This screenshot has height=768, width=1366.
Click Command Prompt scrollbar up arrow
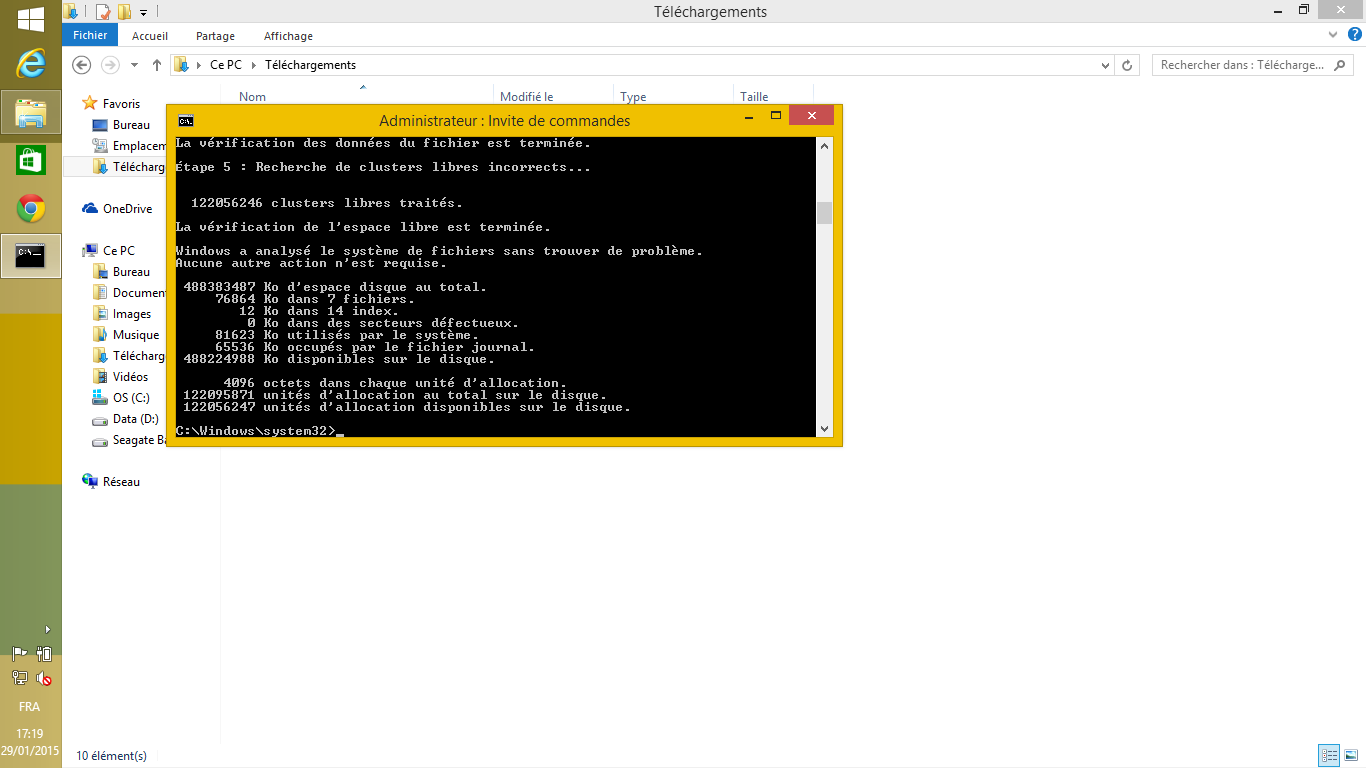pyautogui.click(x=825, y=145)
